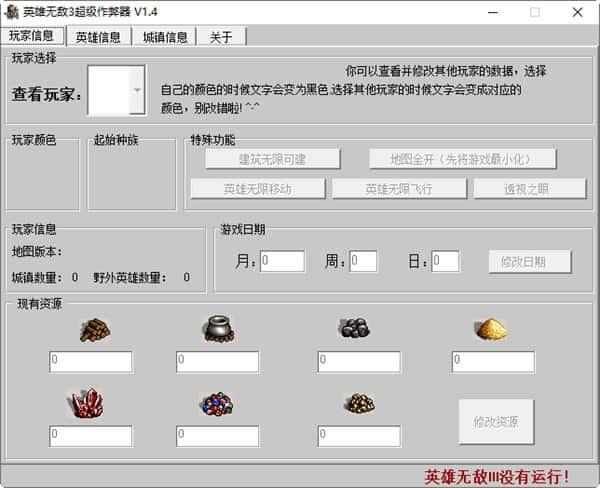Focus the 日 day input field
This screenshot has width=600, height=488.
tap(445, 262)
